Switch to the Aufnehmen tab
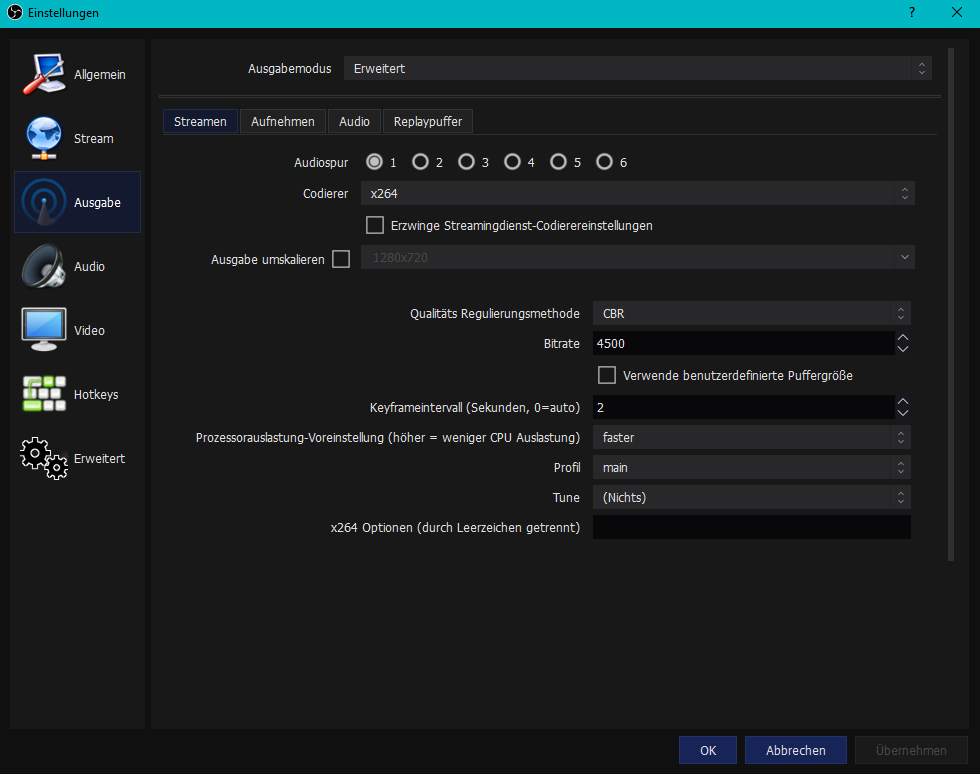Screen dimensions: 980x774 tap(282, 121)
